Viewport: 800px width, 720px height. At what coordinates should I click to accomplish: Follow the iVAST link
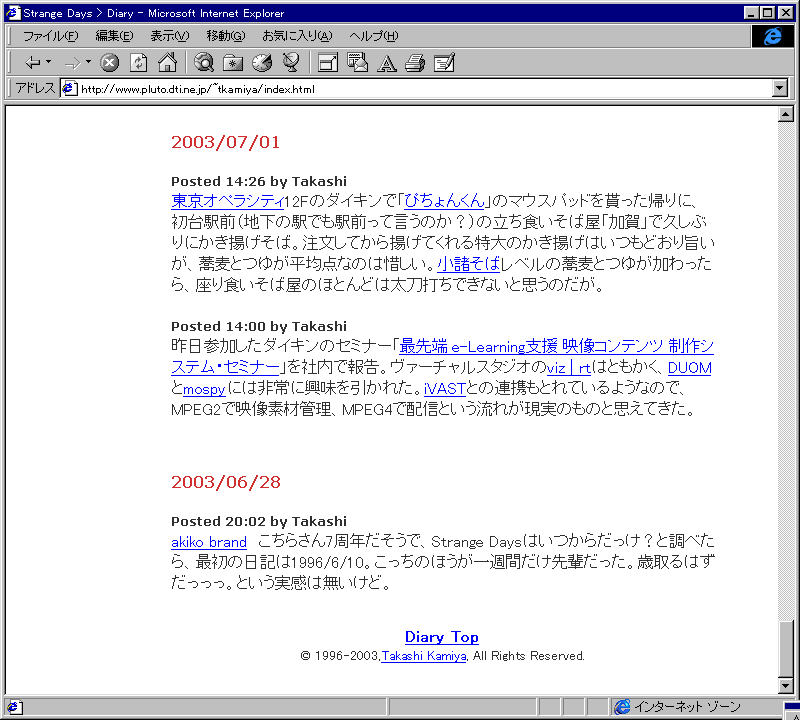pyautogui.click(x=444, y=389)
